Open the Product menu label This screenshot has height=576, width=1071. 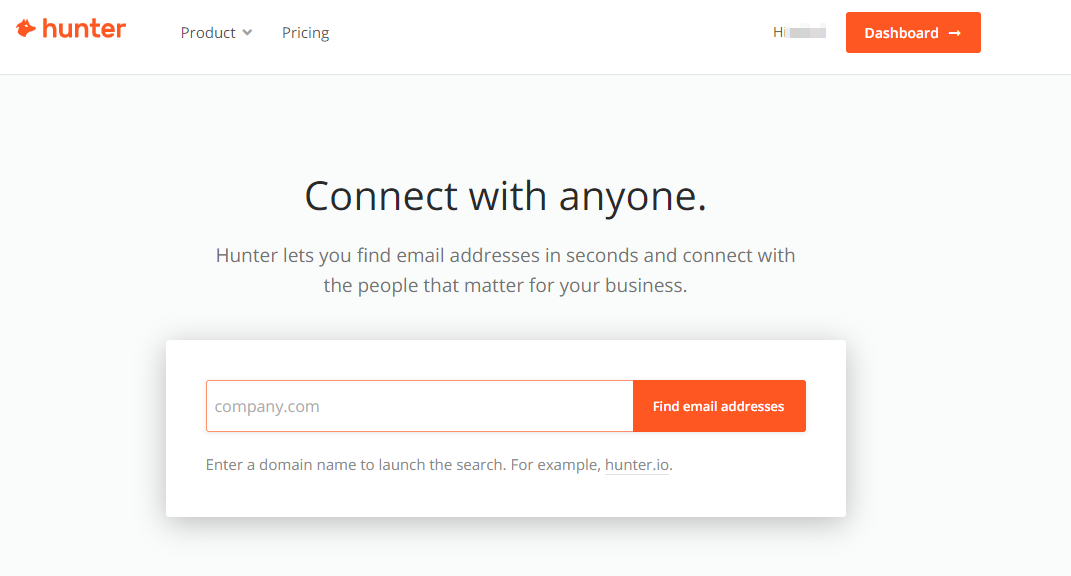pyautogui.click(x=208, y=33)
